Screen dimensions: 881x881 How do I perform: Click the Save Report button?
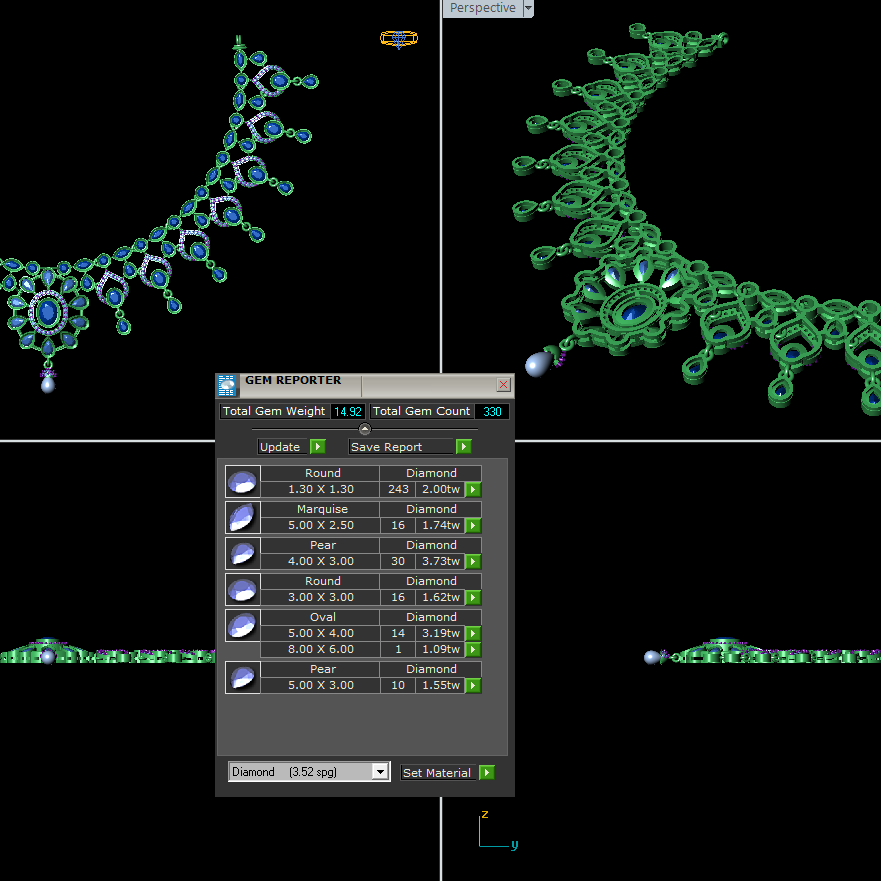point(409,447)
